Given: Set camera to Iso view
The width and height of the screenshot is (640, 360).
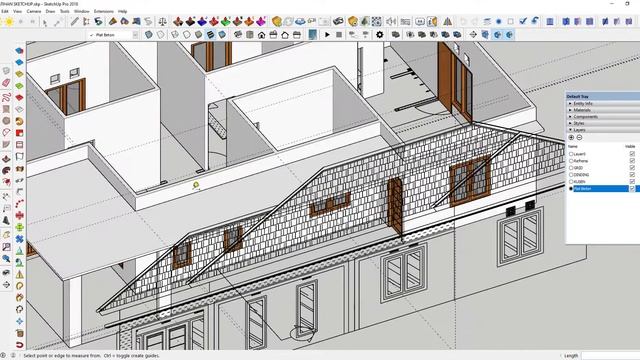Looking at the screenshot, I should point(238,35).
